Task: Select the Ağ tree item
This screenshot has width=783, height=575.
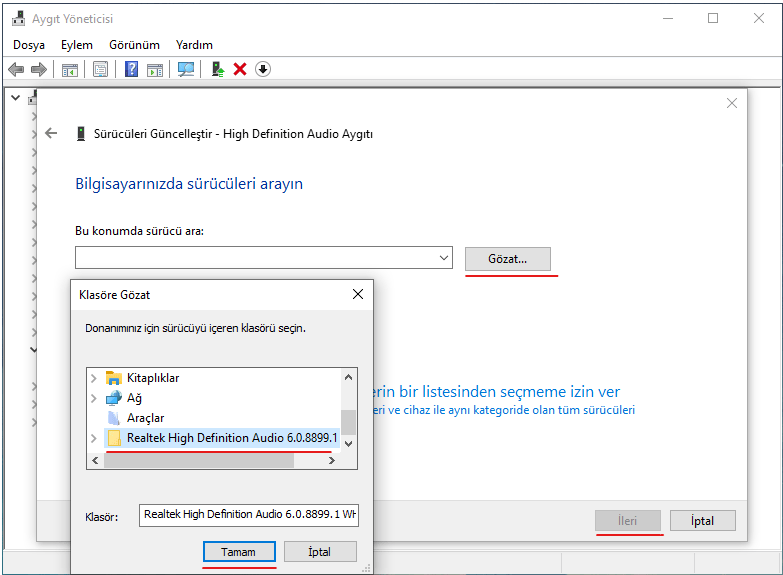Action: [x=134, y=398]
